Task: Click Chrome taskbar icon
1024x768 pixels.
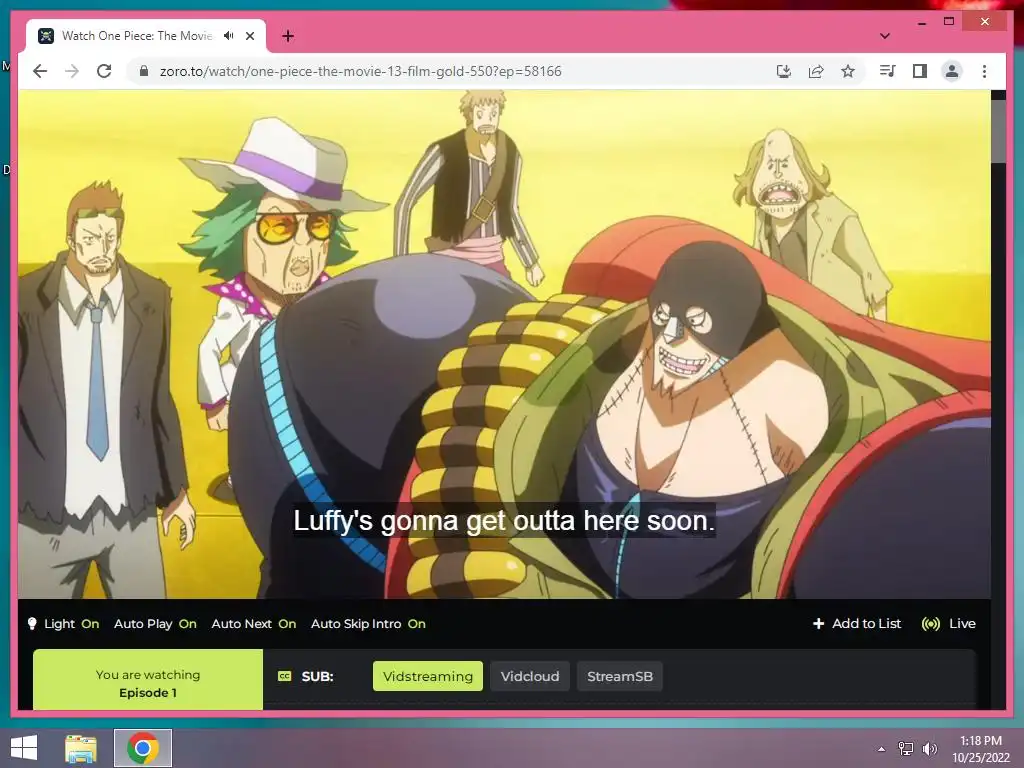Action: [143, 748]
